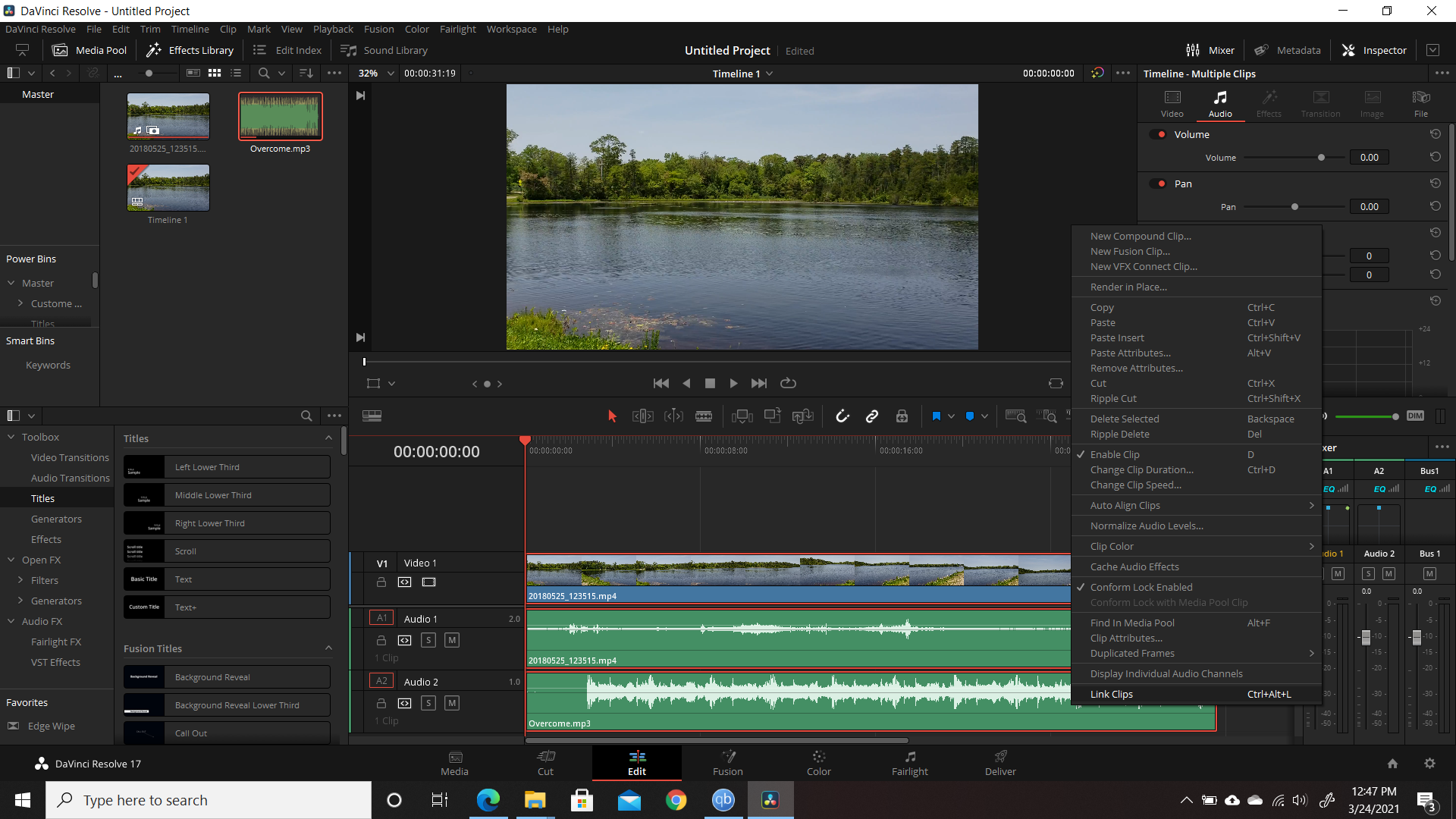Viewport: 1456px width, 819px height.
Task: Switch to the Deliver page
Action: [1000, 763]
